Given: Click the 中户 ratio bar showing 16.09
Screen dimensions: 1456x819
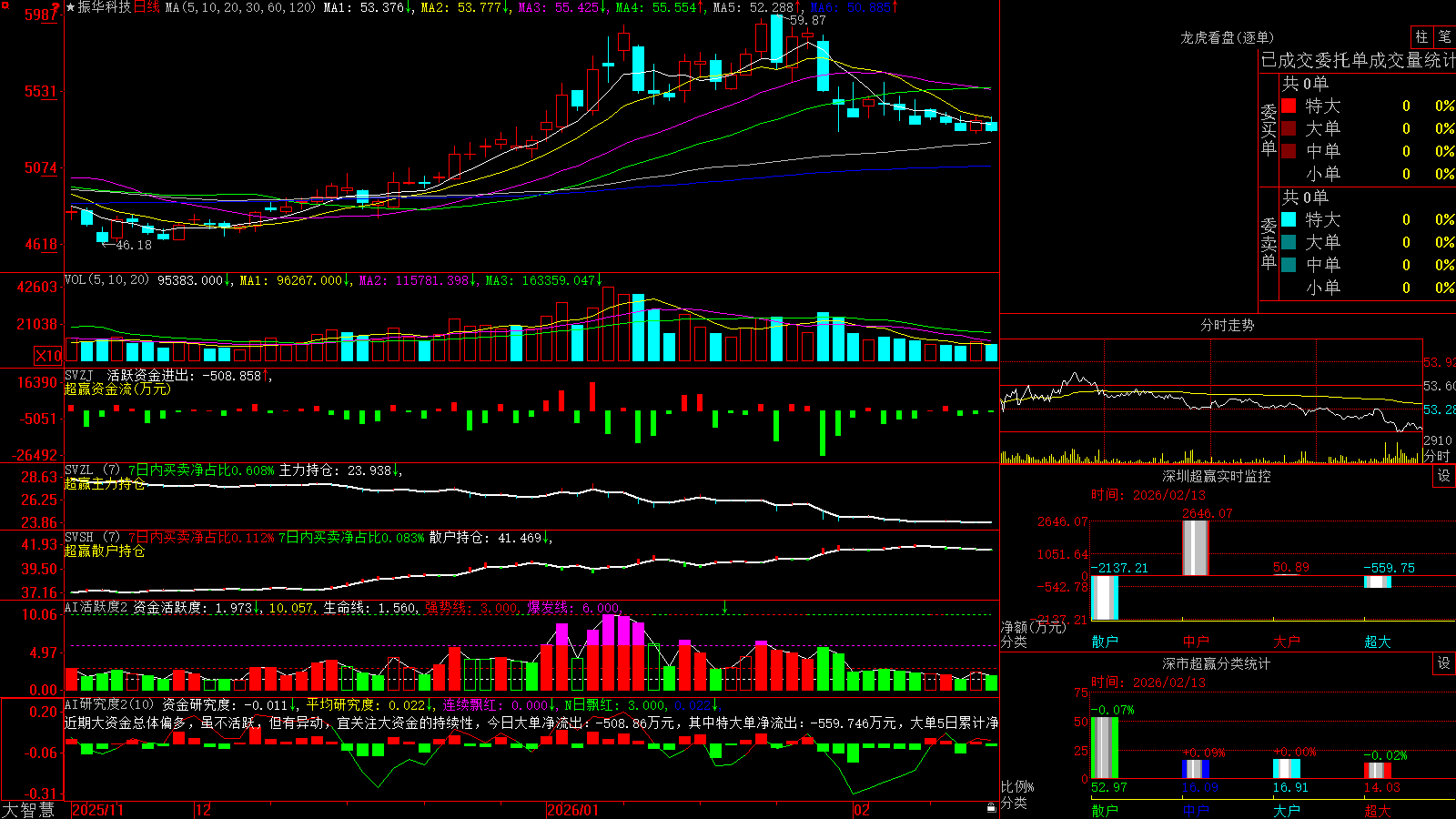Looking at the screenshot, I should (1196, 769).
